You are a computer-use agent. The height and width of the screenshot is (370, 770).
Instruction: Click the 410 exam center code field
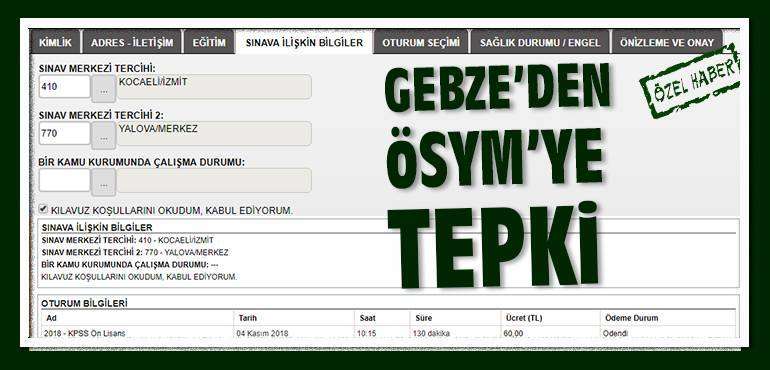[65, 86]
